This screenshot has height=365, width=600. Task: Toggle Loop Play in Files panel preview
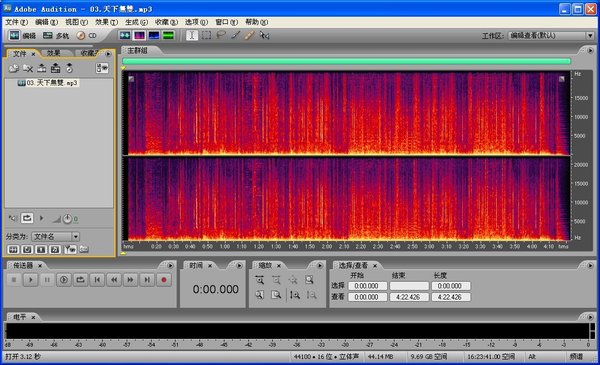[x=27, y=218]
